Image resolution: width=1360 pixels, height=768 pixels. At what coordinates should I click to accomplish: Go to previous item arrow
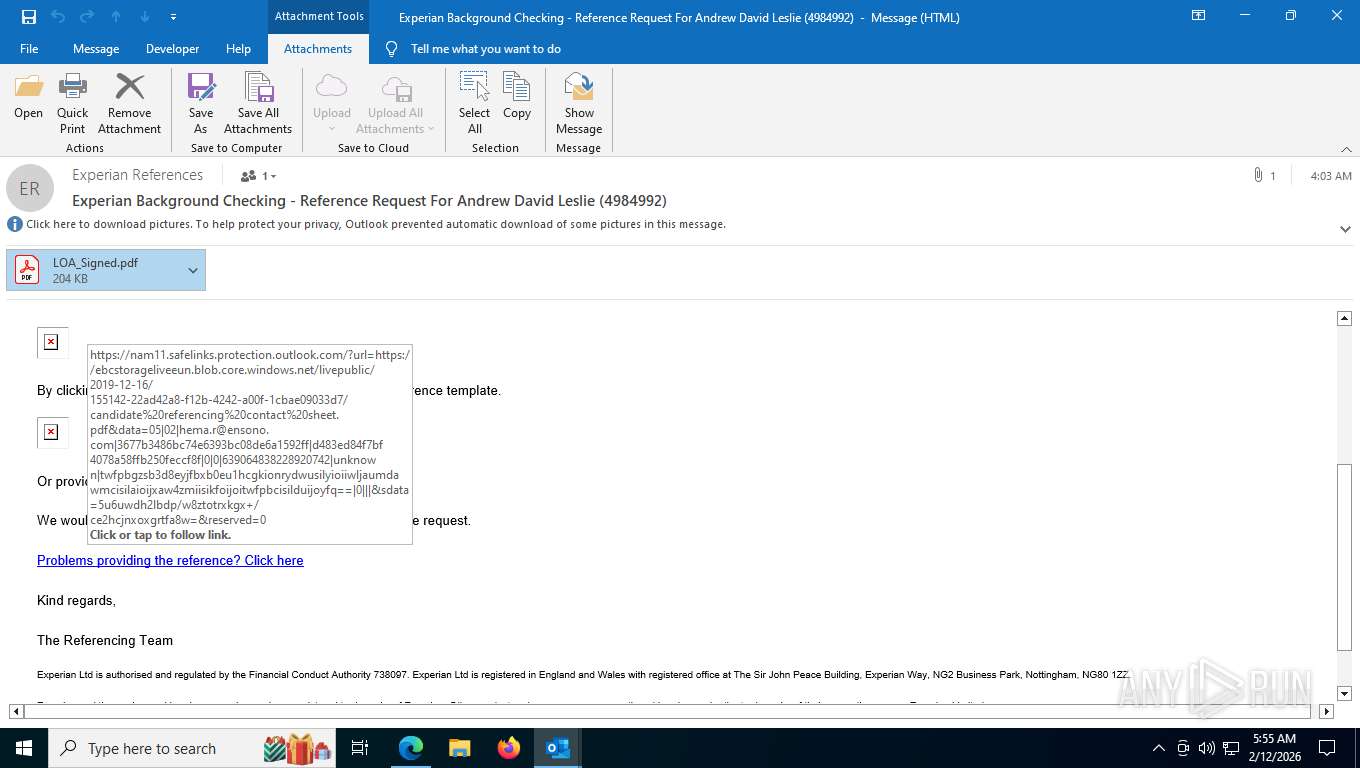pos(116,16)
